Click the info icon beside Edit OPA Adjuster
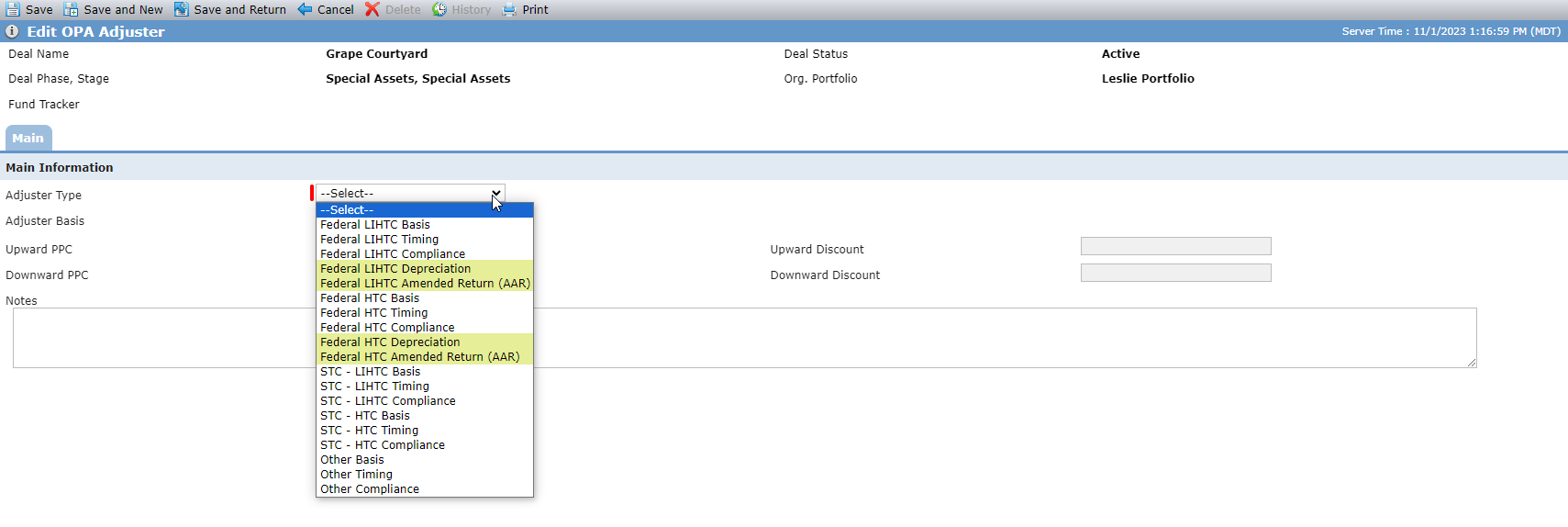 tap(12, 31)
